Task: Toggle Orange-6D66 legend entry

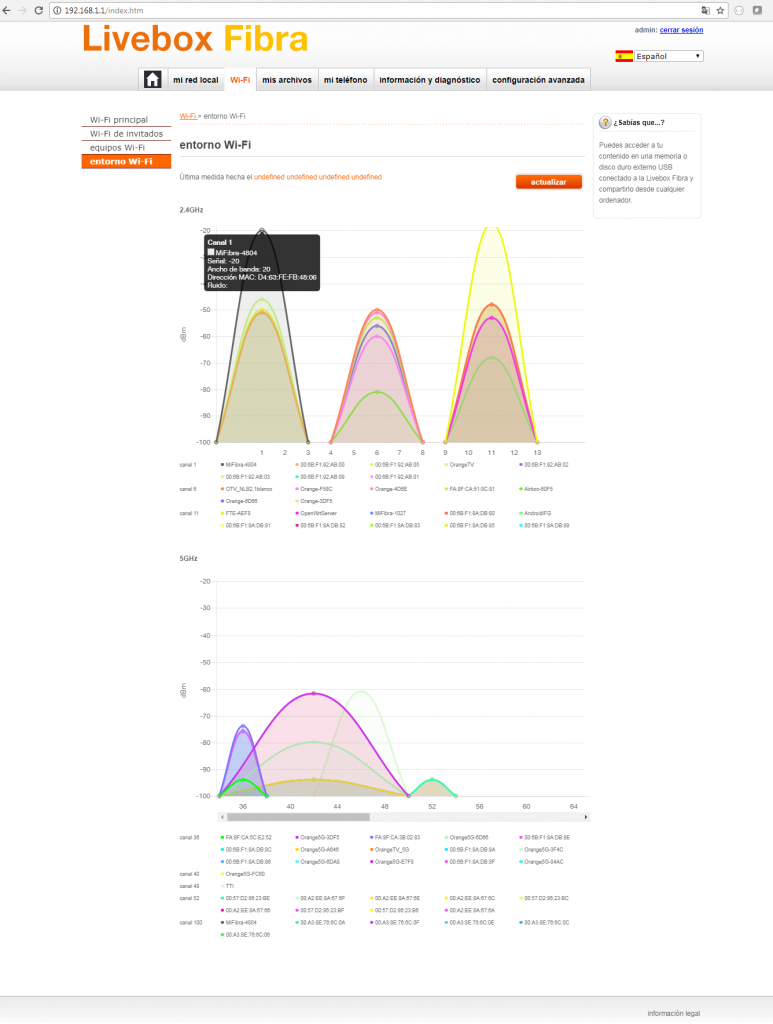Action: pyautogui.click(x=240, y=502)
